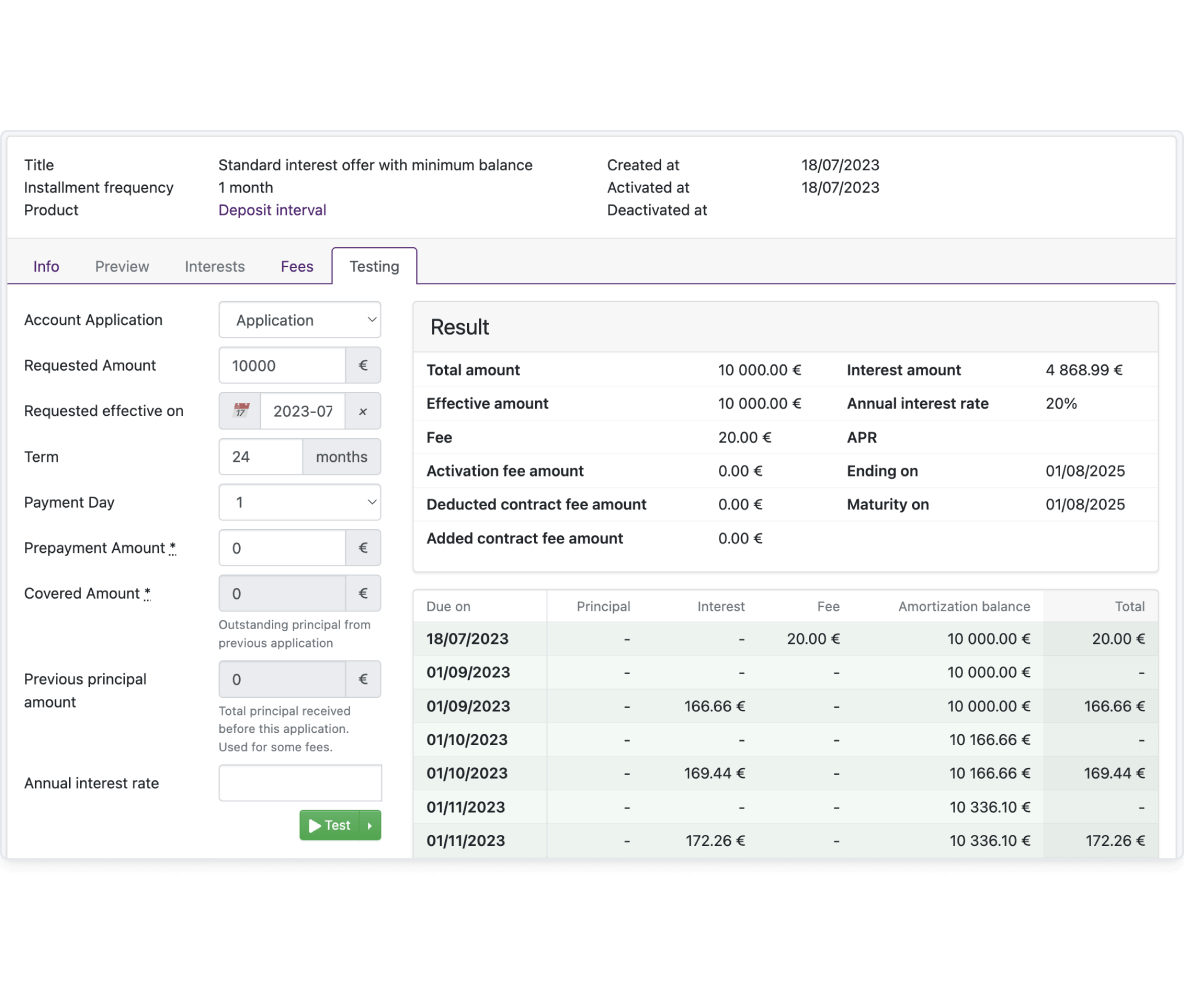Open the Preview tab

point(122,266)
